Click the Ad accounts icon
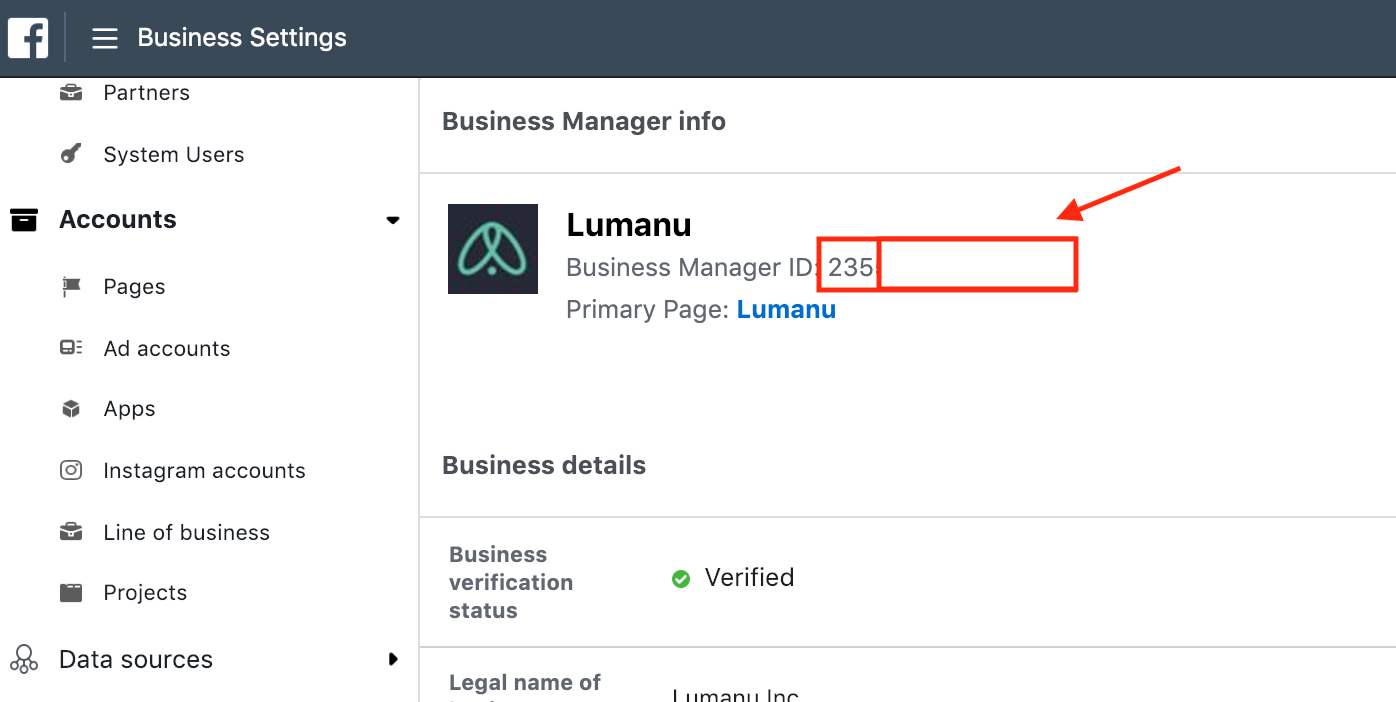This screenshot has height=702, width=1396. tap(71, 348)
